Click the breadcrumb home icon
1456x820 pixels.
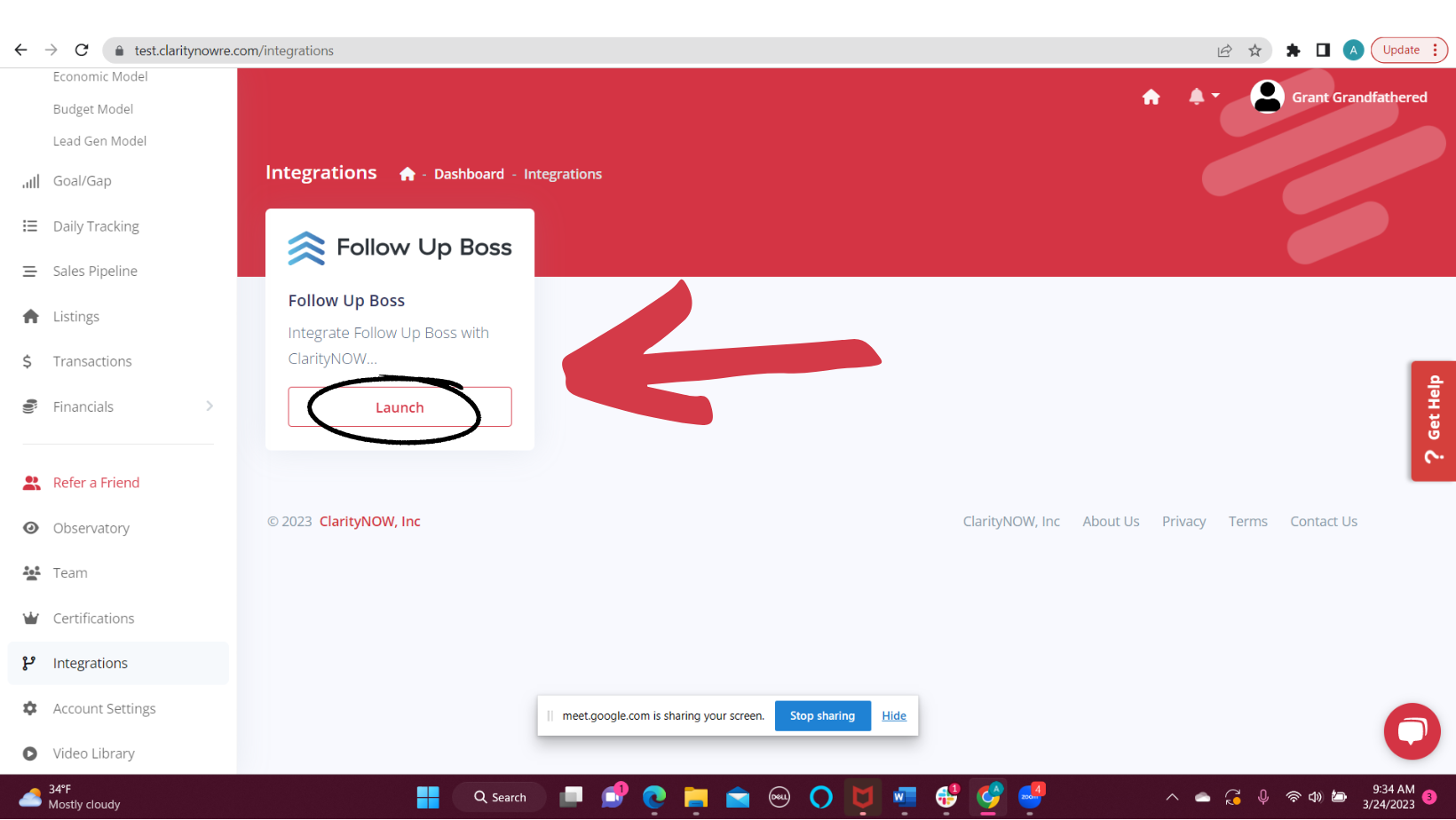point(408,174)
